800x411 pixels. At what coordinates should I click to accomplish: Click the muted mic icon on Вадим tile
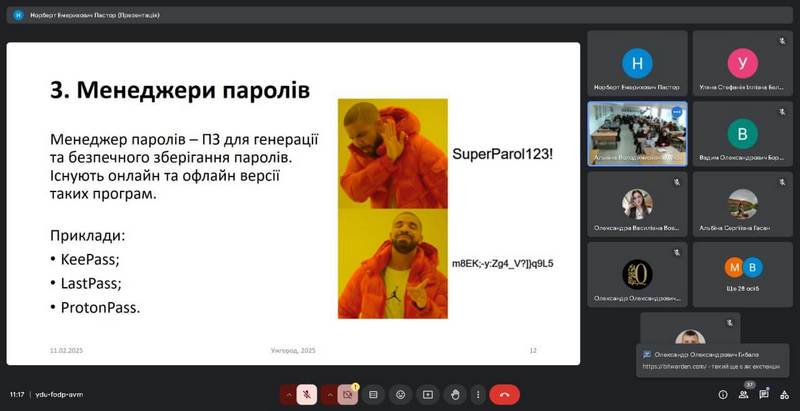point(782,111)
